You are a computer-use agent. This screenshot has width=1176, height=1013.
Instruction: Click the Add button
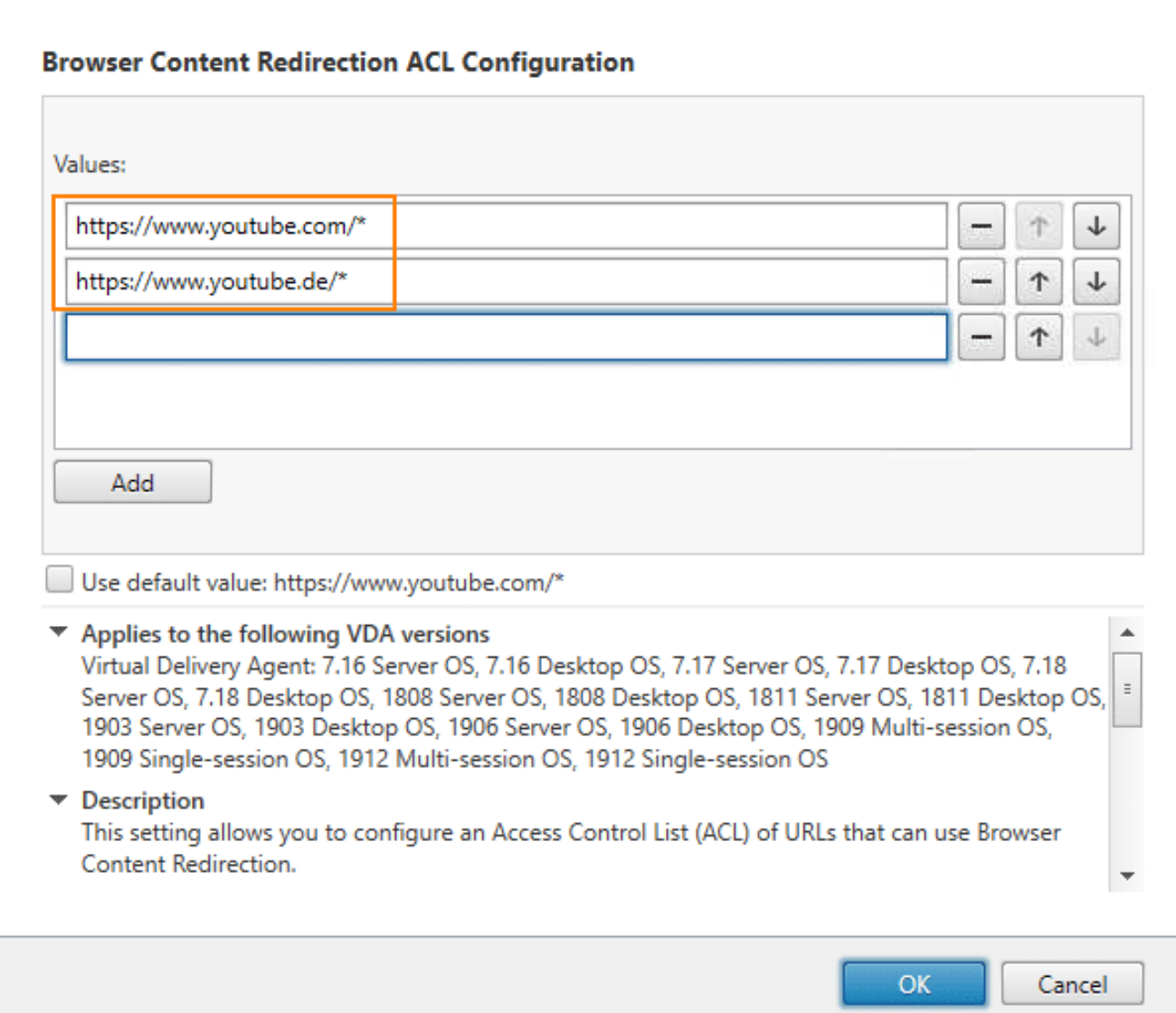tap(131, 482)
